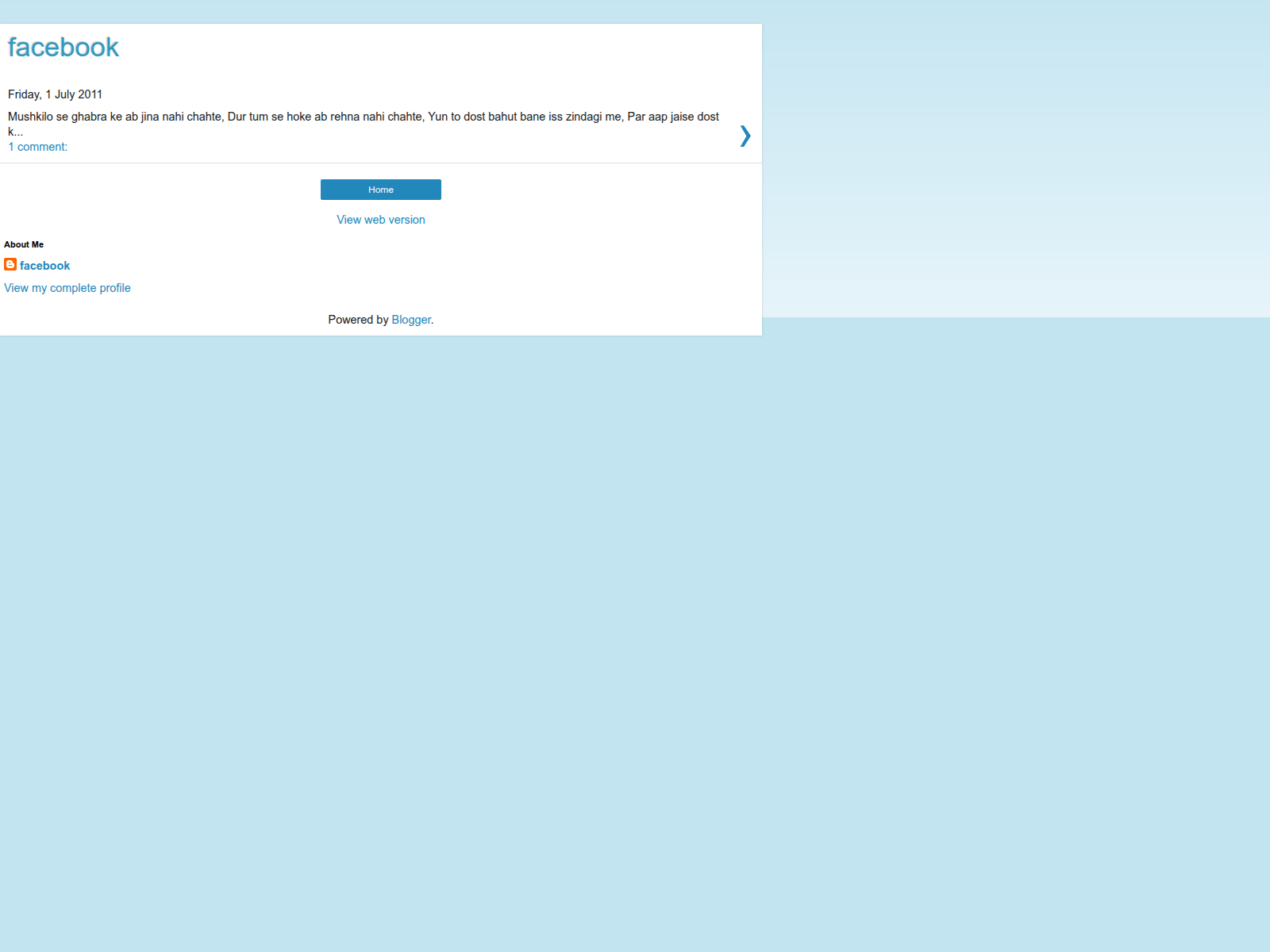Viewport: 1270px width, 952px height.
Task: Click the blue Home button
Action: click(x=381, y=190)
